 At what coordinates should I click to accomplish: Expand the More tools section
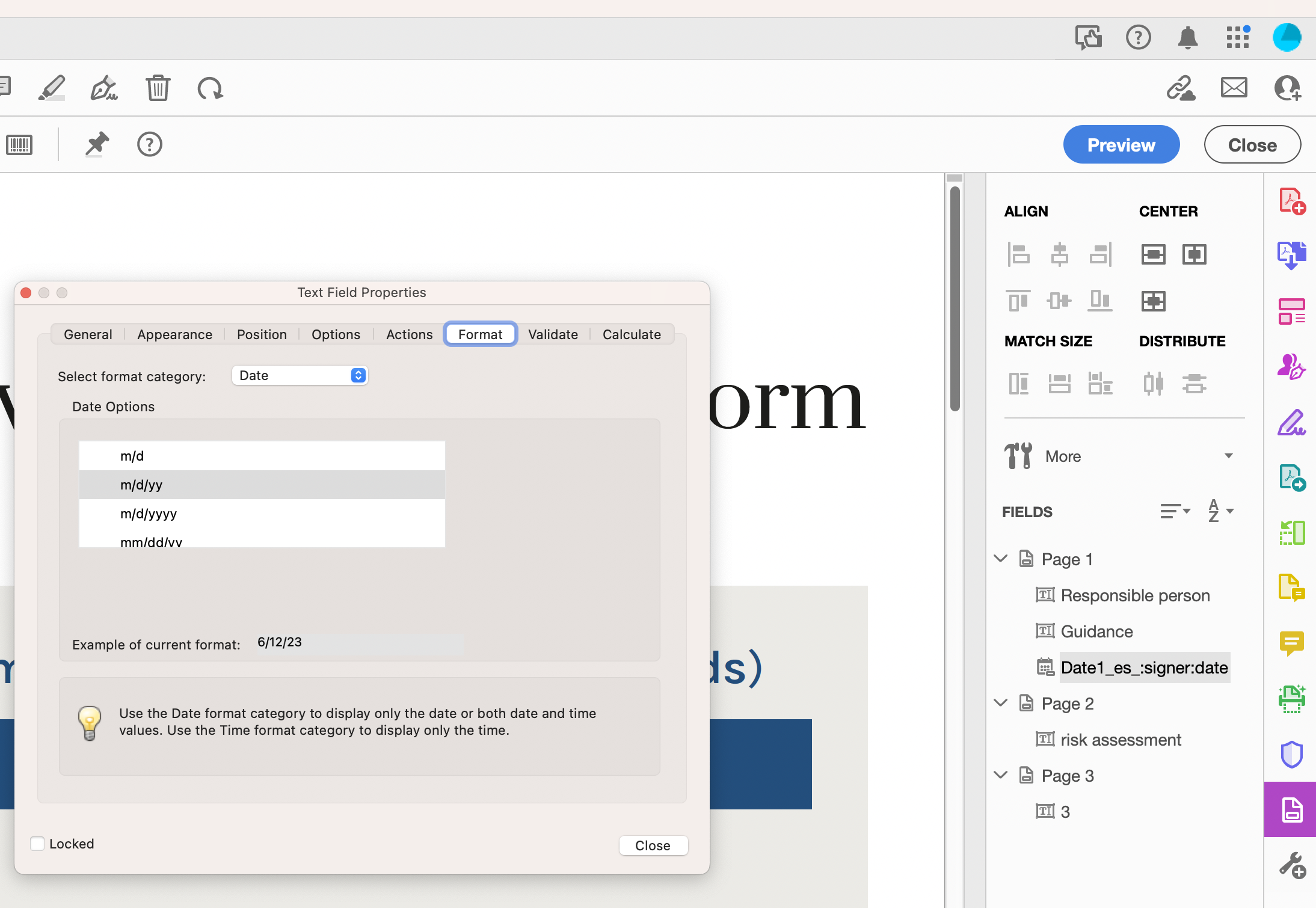click(1229, 457)
